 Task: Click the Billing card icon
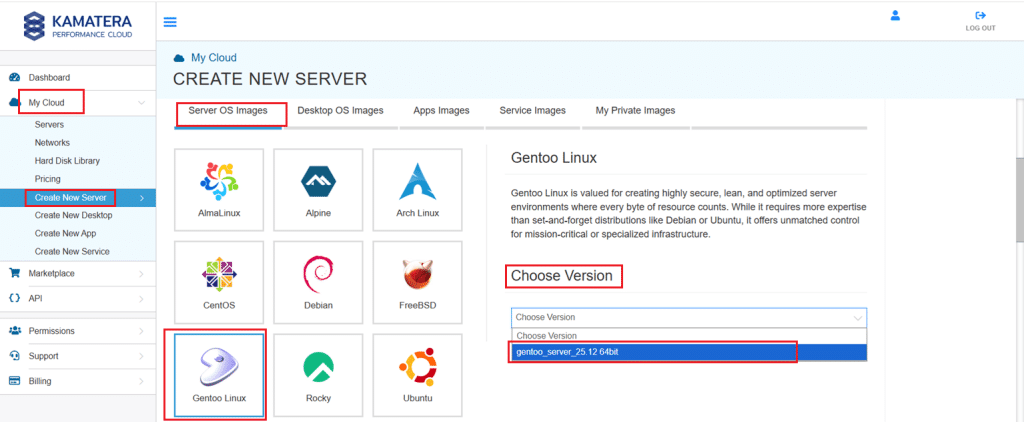[14, 381]
